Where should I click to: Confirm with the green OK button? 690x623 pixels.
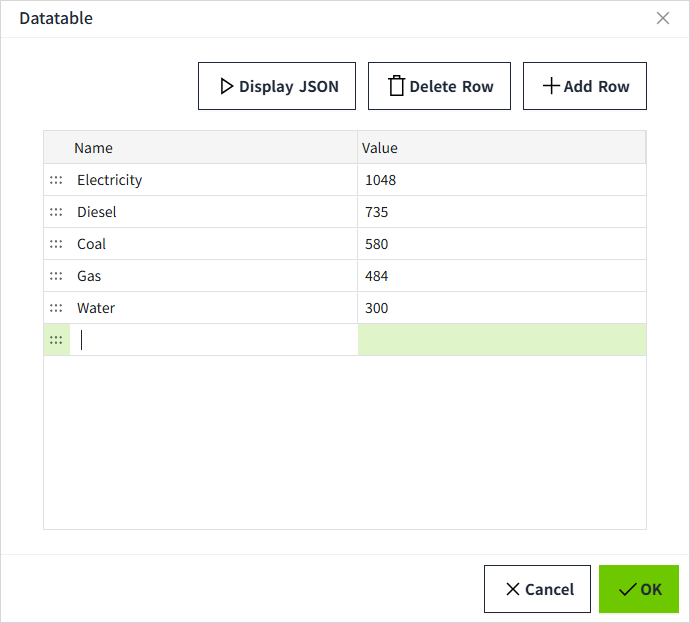[x=639, y=589]
